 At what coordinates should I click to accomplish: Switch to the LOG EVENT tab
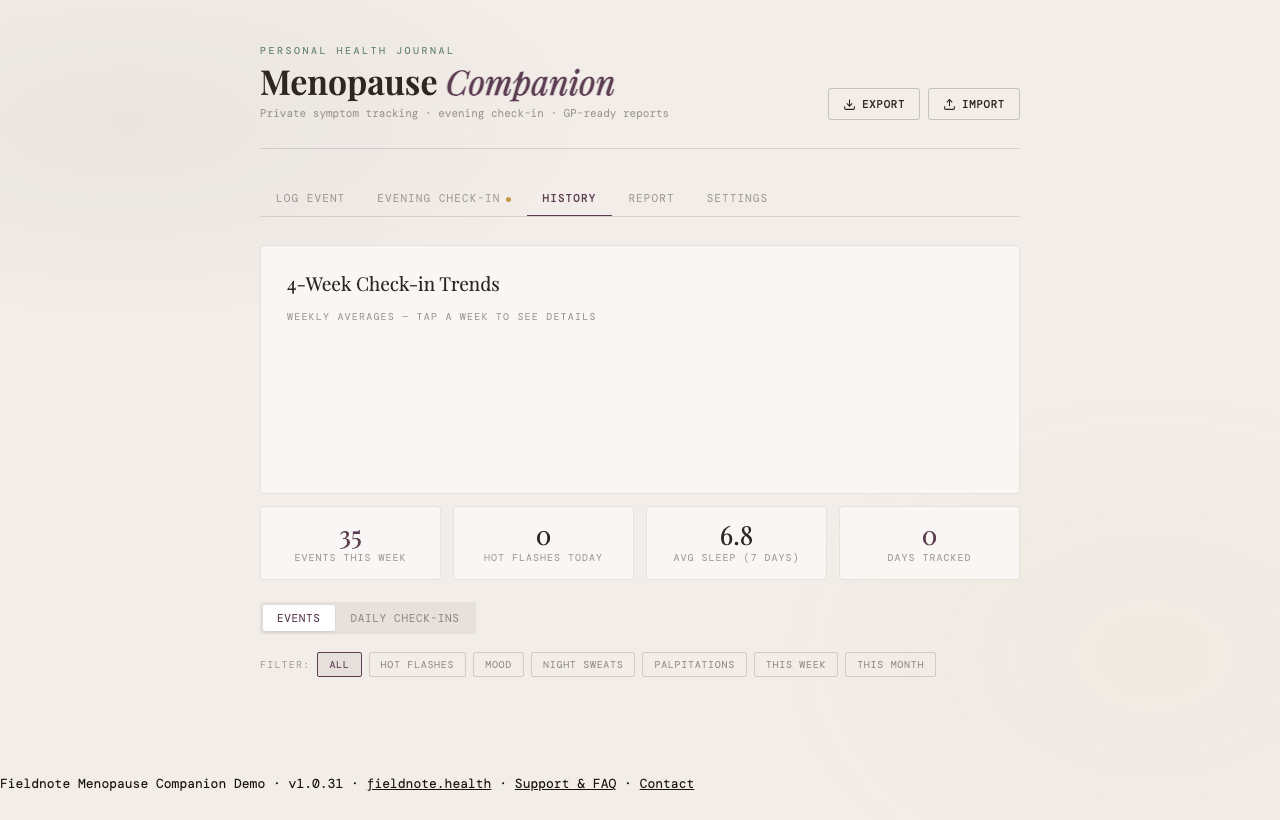pyautogui.click(x=310, y=197)
